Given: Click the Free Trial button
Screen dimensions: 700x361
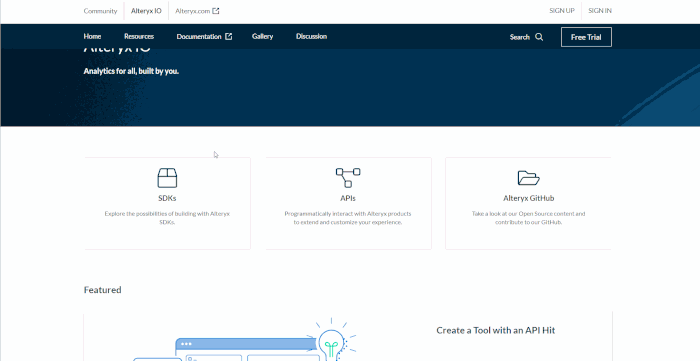Looking at the screenshot, I should (586, 37).
